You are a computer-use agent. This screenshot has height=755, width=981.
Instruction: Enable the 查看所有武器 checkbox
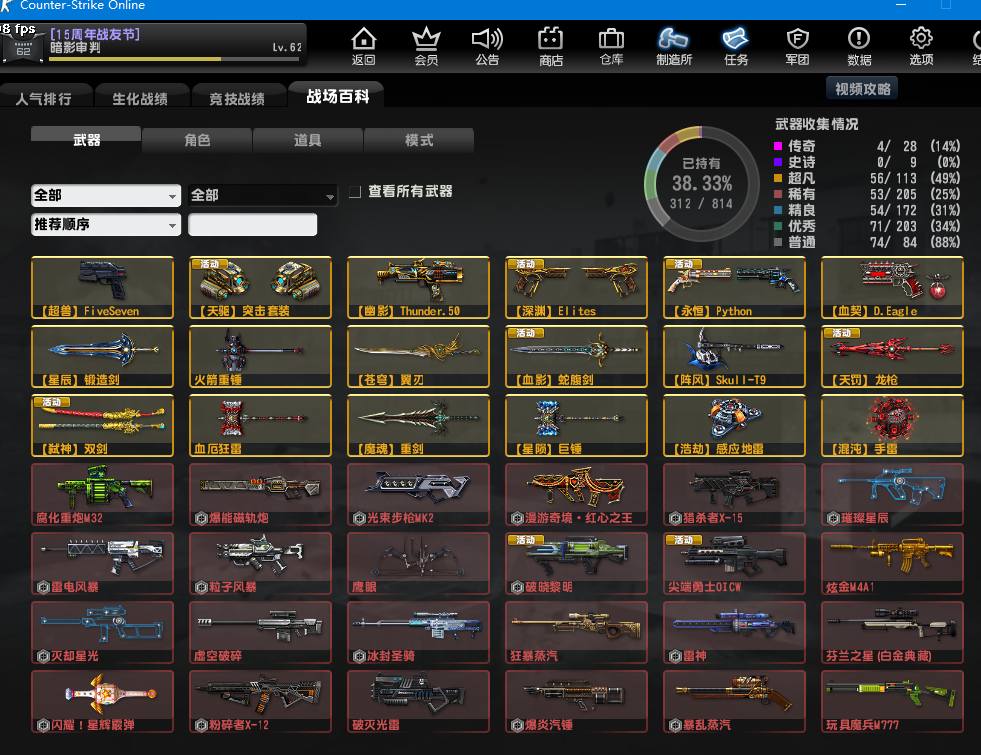(355, 191)
